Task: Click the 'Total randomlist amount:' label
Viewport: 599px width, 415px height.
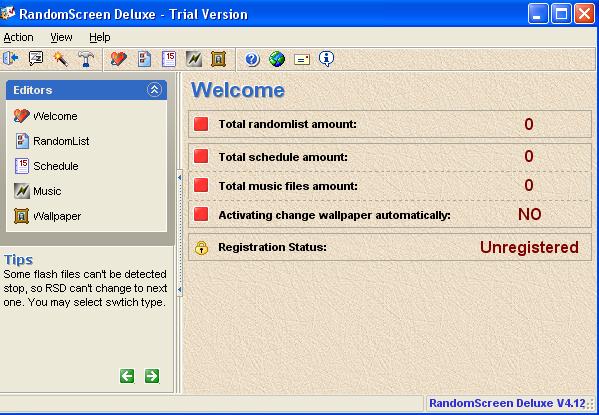Action: click(287, 124)
